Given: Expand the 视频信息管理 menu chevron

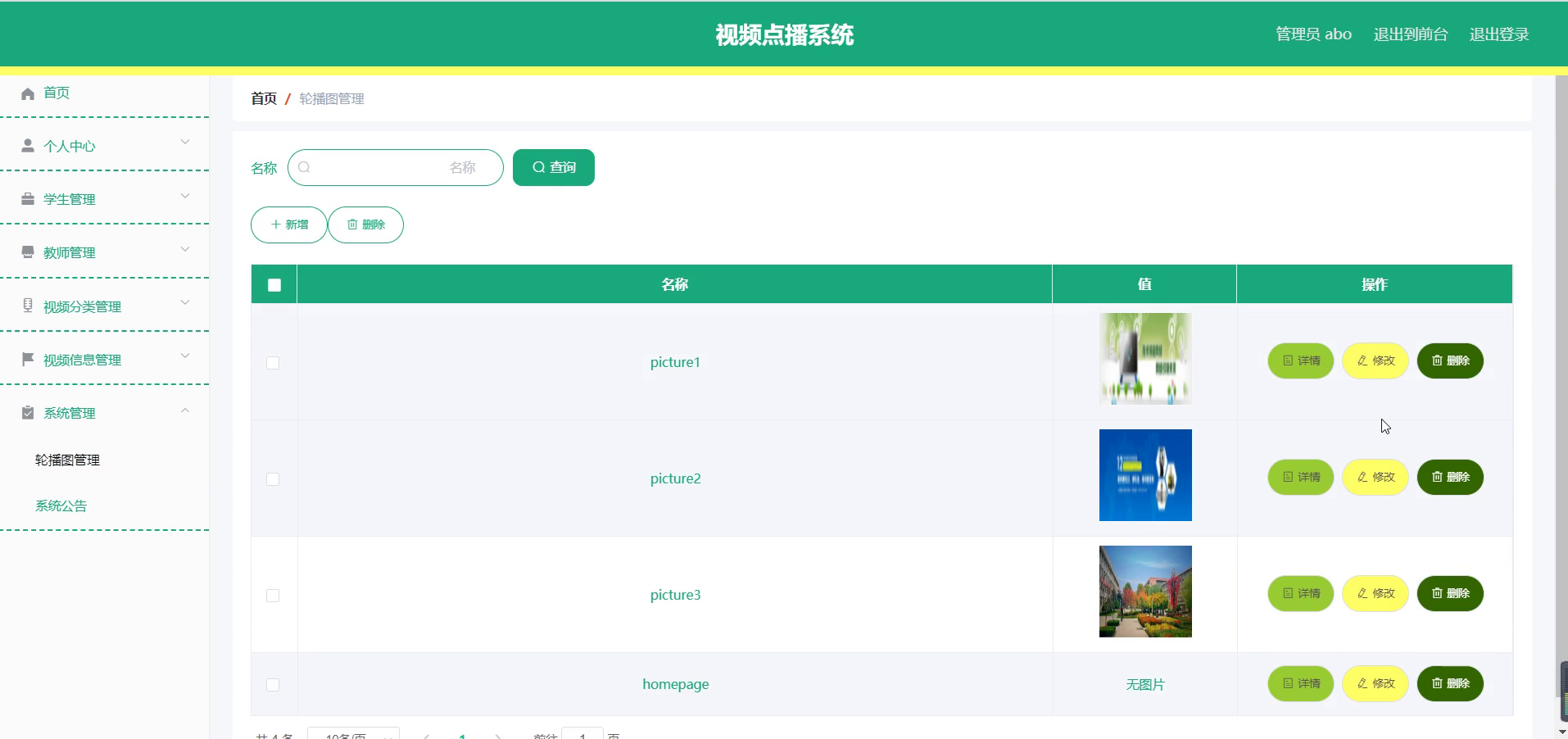Looking at the screenshot, I should coord(185,356).
